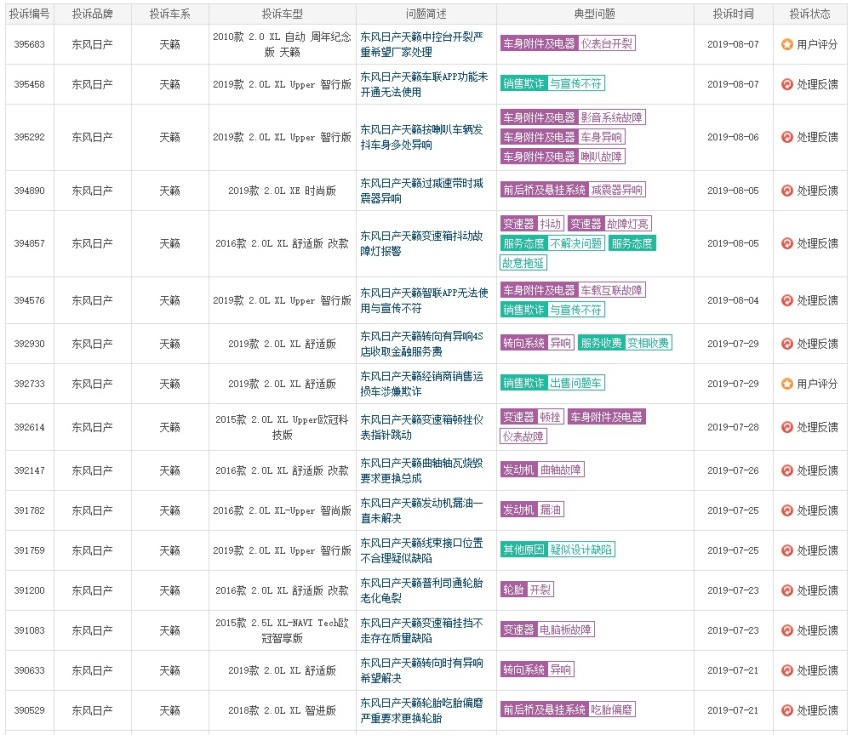852x735 pixels.
Task: Click the 顿挫 transmission problem tag
Action: point(550,417)
